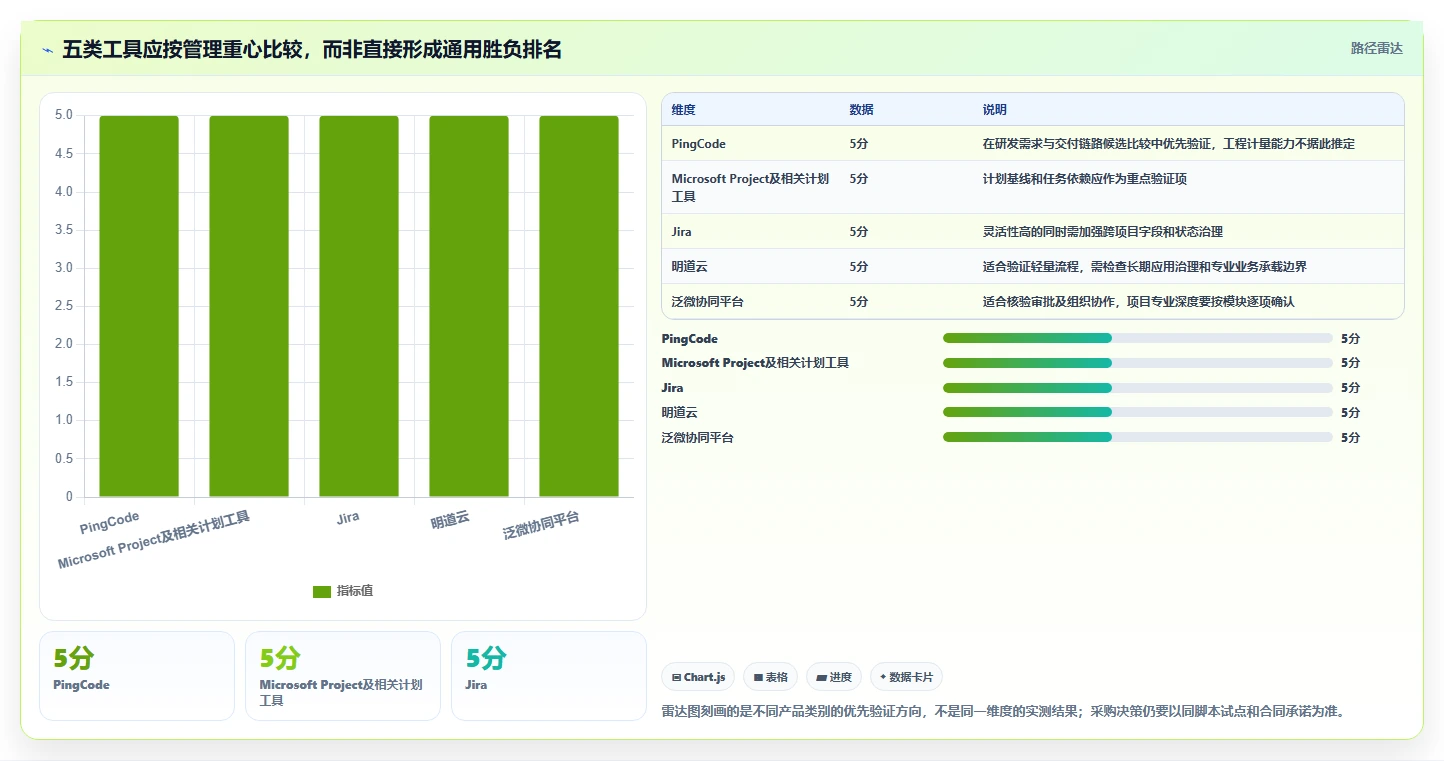1444x761 pixels.
Task: Open the Jira 5分 data card
Action: click(x=549, y=676)
